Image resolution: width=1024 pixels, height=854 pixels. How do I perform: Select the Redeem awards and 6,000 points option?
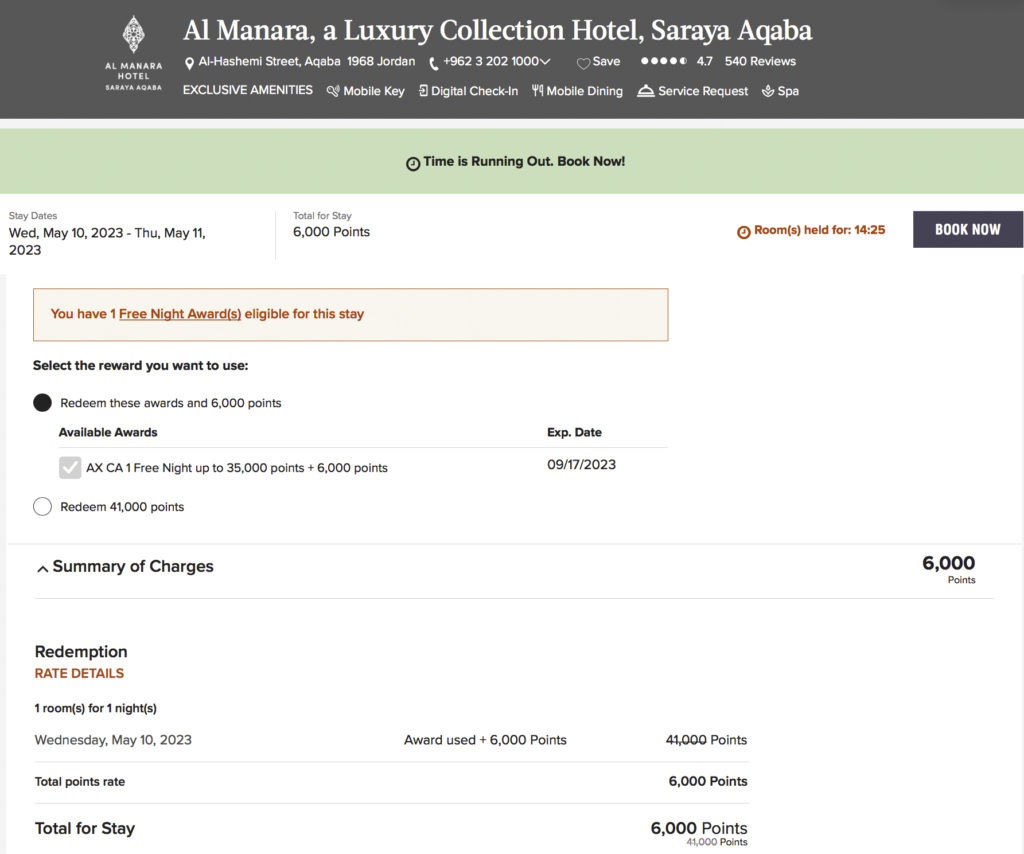(x=42, y=402)
